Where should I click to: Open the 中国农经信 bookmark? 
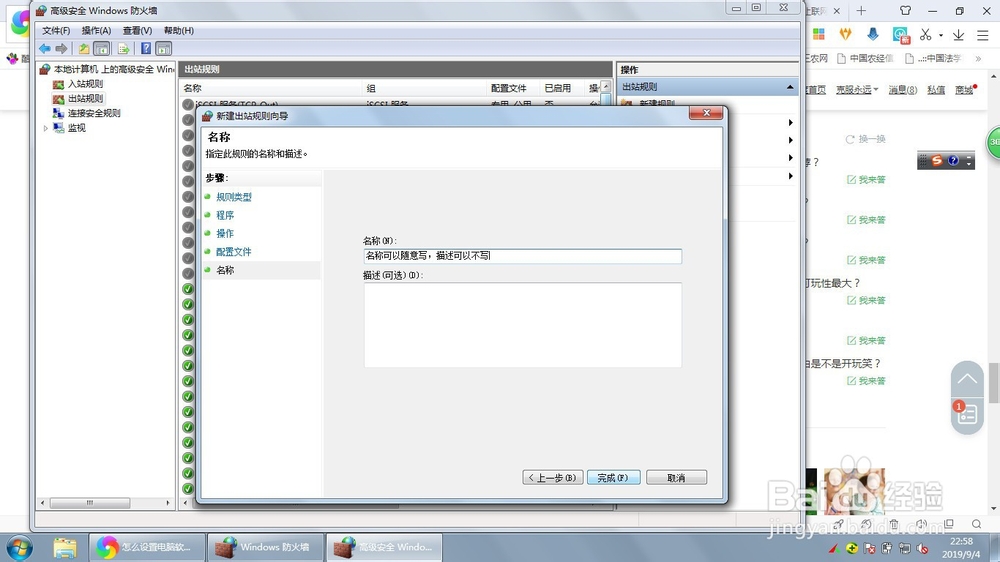tap(865, 58)
